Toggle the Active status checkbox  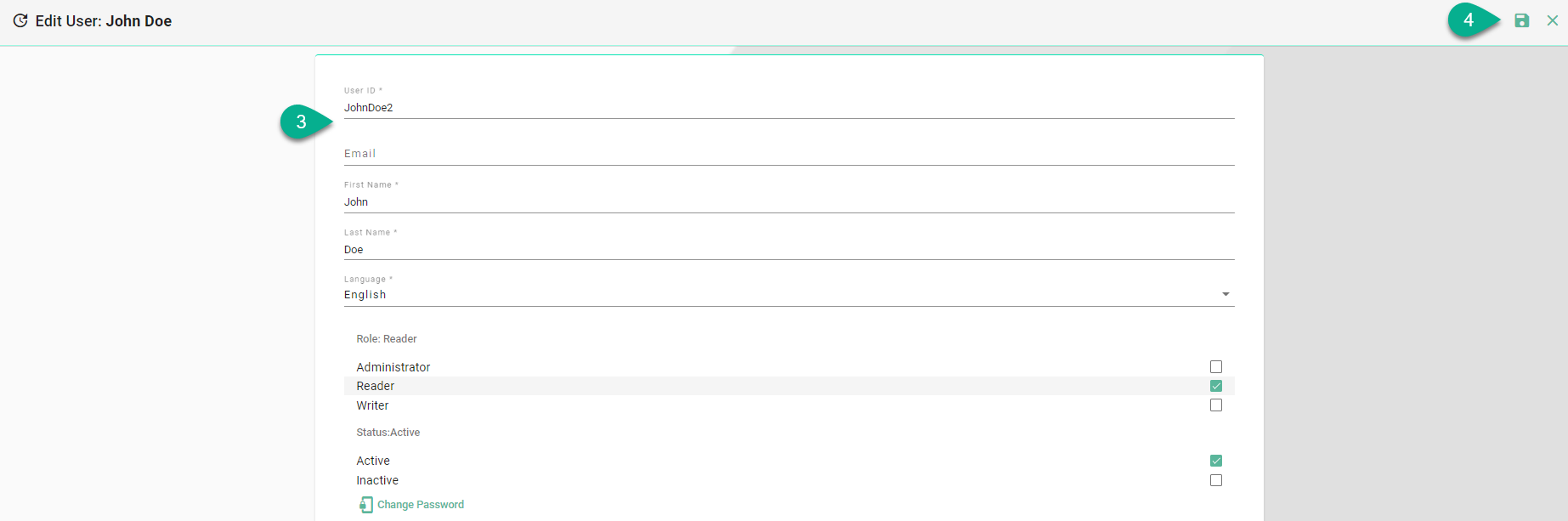(1216, 461)
